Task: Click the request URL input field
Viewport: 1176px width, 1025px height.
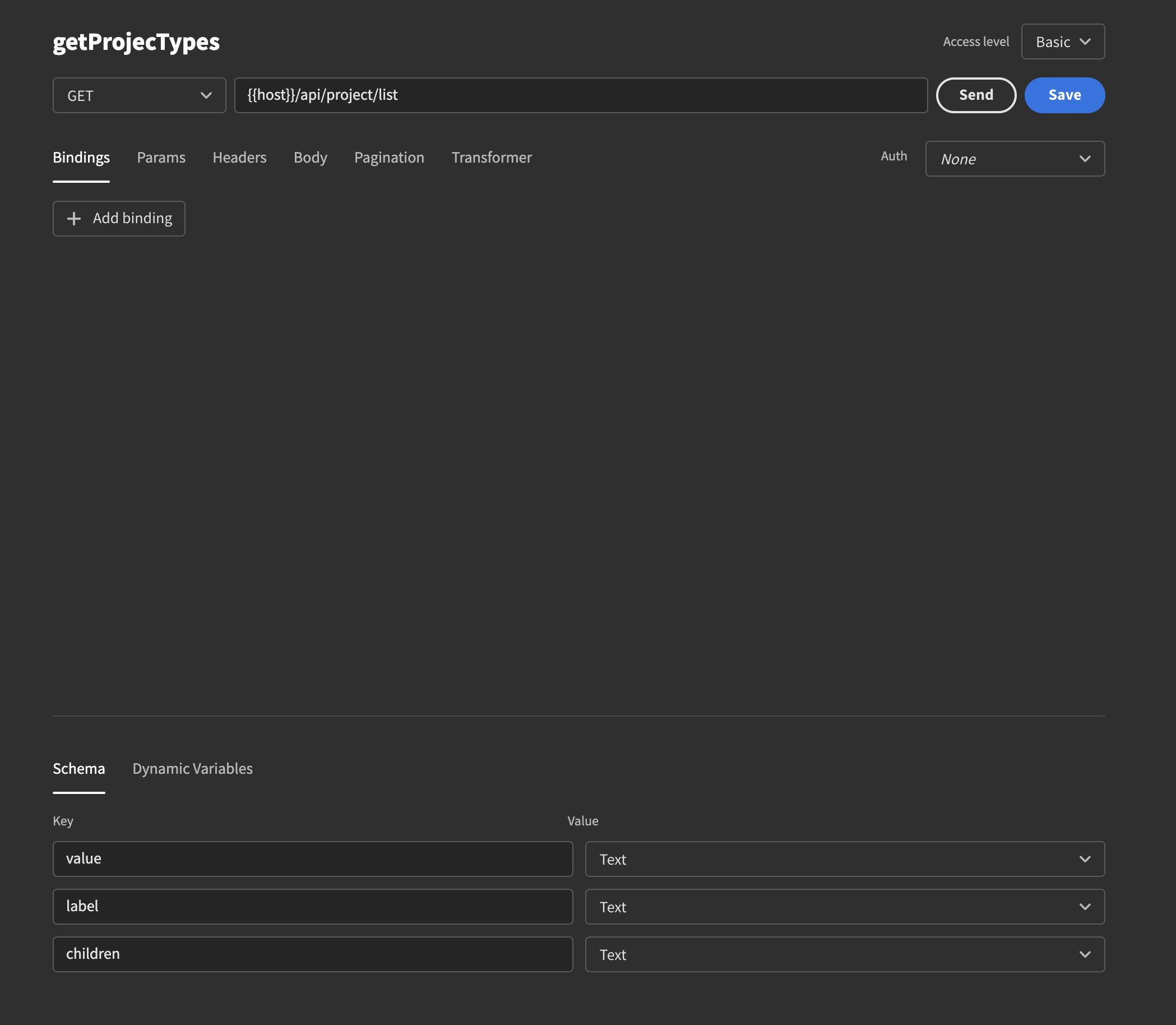Action: tap(580, 95)
